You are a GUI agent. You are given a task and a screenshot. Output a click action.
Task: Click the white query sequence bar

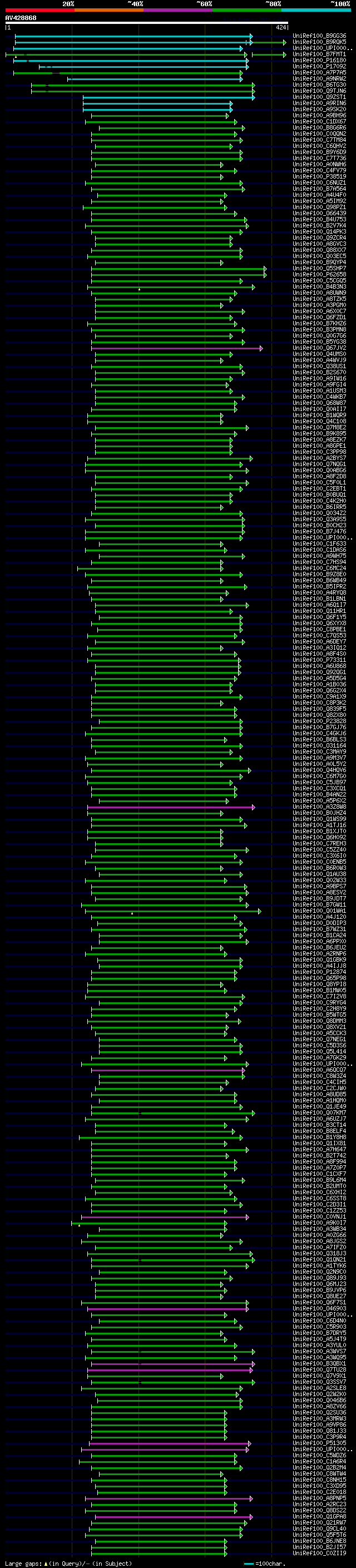(x=147, y=23)
